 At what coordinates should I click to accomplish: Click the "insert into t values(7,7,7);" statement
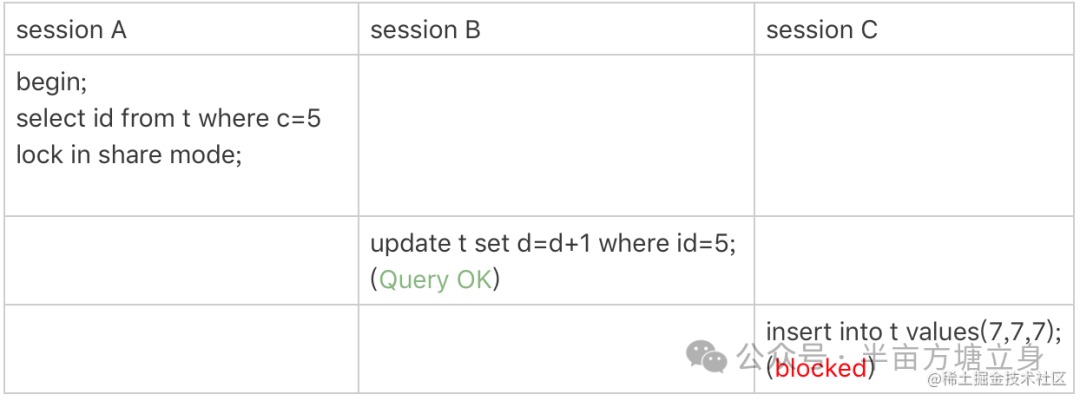click(x=913, y=330)
